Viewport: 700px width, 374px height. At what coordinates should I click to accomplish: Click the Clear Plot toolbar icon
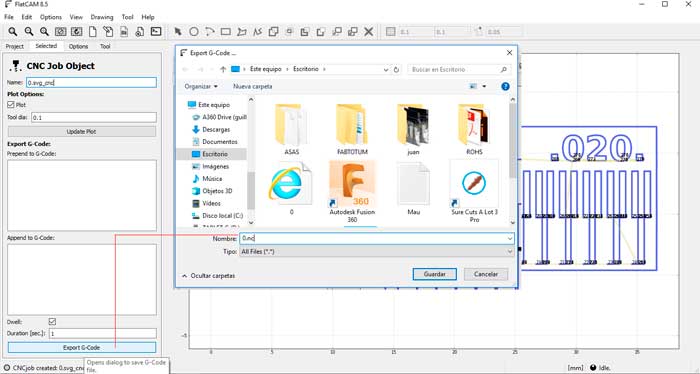click(61, 32)
